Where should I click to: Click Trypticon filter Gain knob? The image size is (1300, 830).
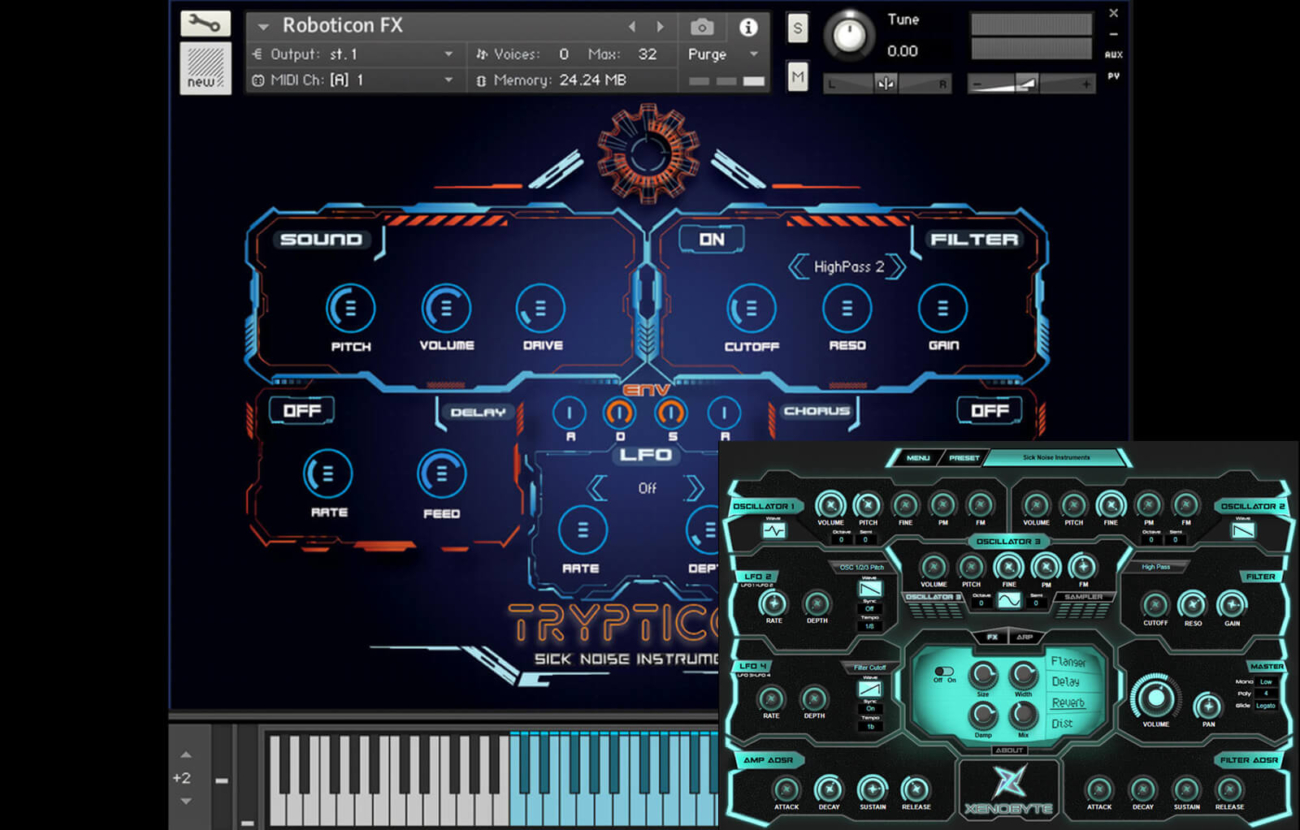pos(942,308)
